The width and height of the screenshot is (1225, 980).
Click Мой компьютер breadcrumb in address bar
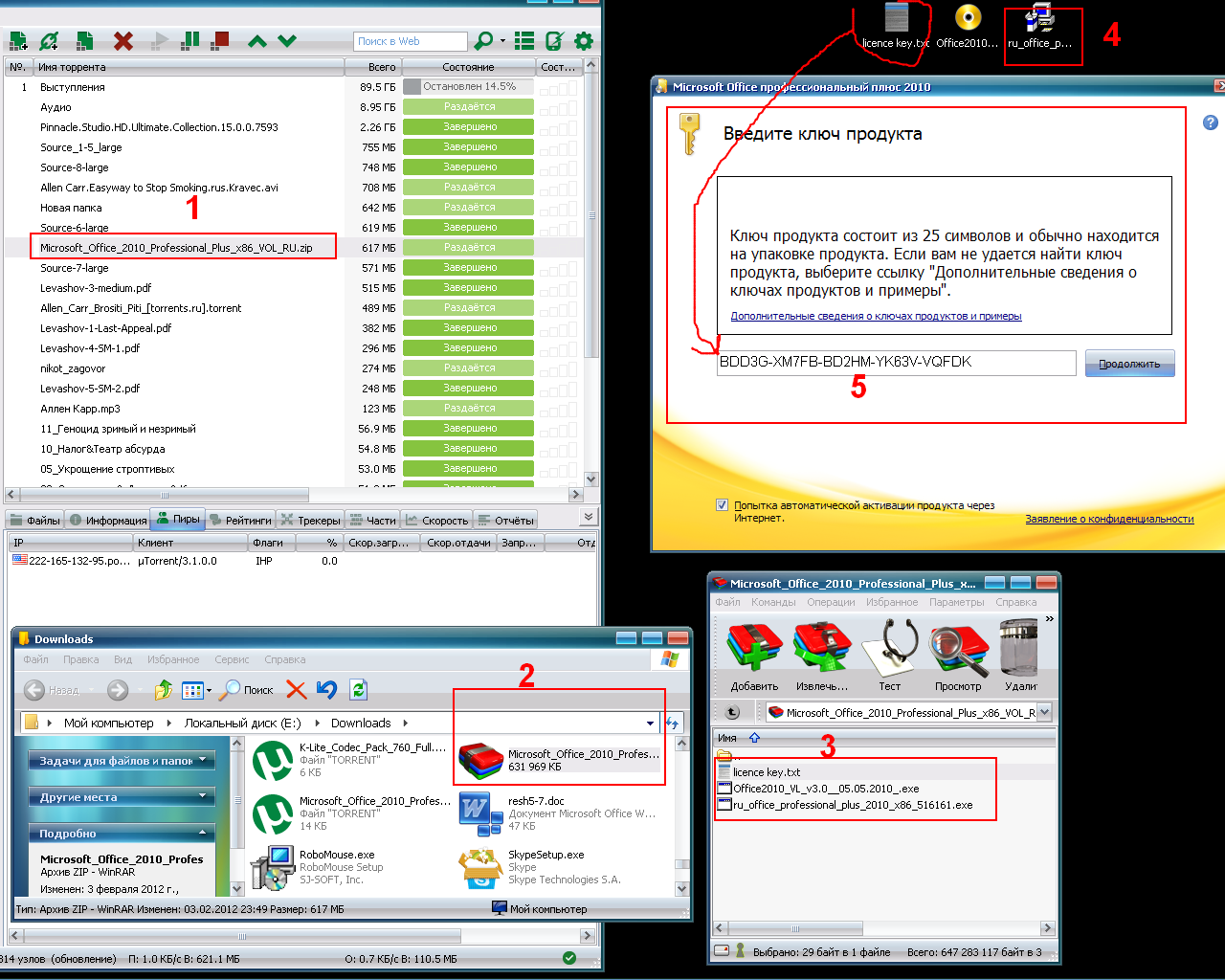coord(109,724)
